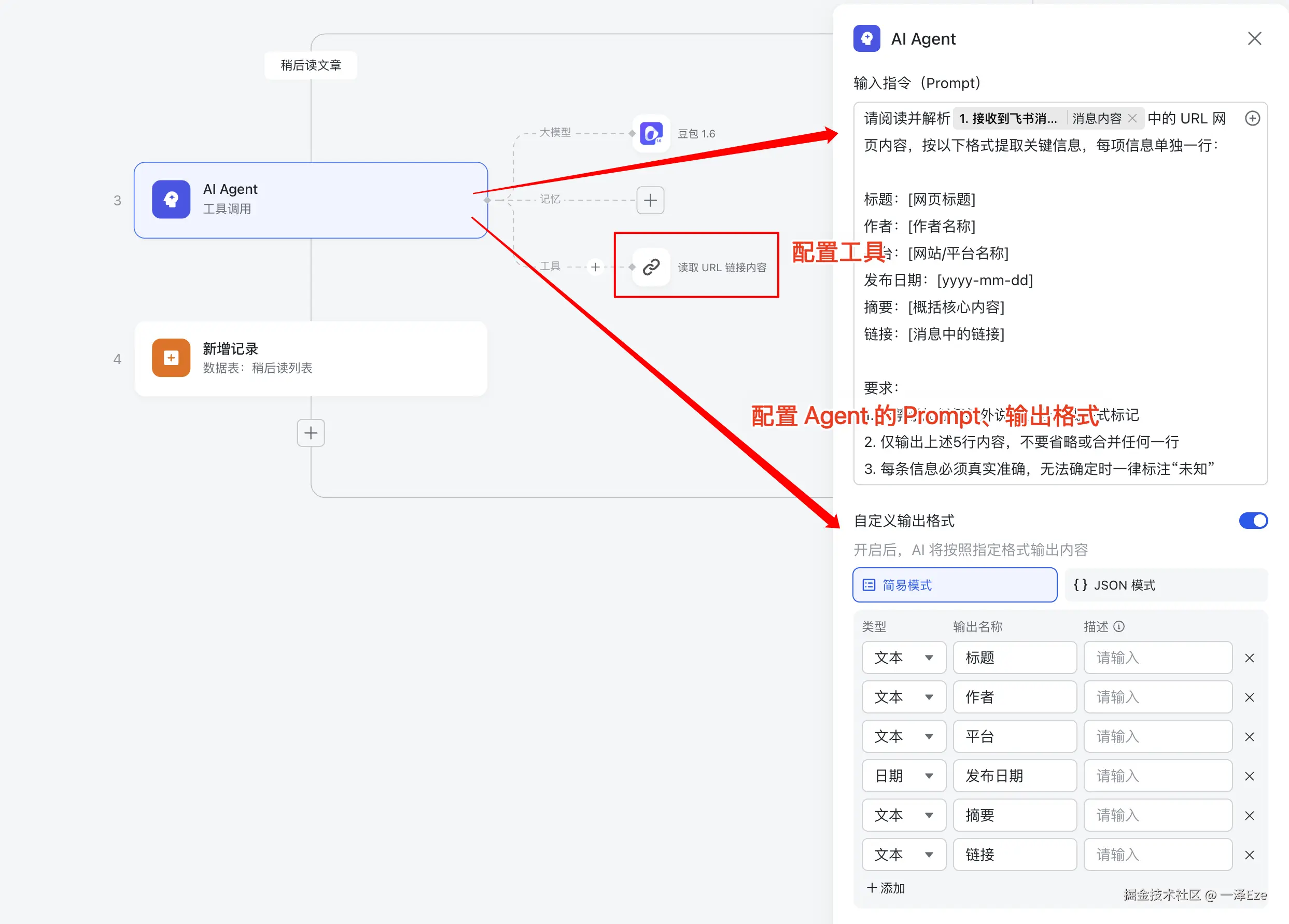Click the AI Agent node icon
This screenshot has width=1289, height=924.
click(x=171, y=200)
